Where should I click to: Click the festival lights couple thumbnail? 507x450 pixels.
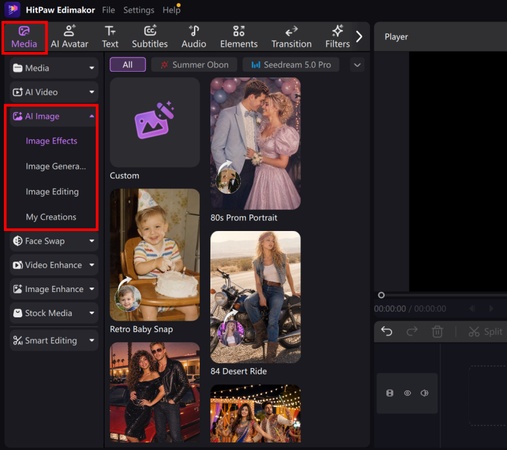(x=255, y=414)
